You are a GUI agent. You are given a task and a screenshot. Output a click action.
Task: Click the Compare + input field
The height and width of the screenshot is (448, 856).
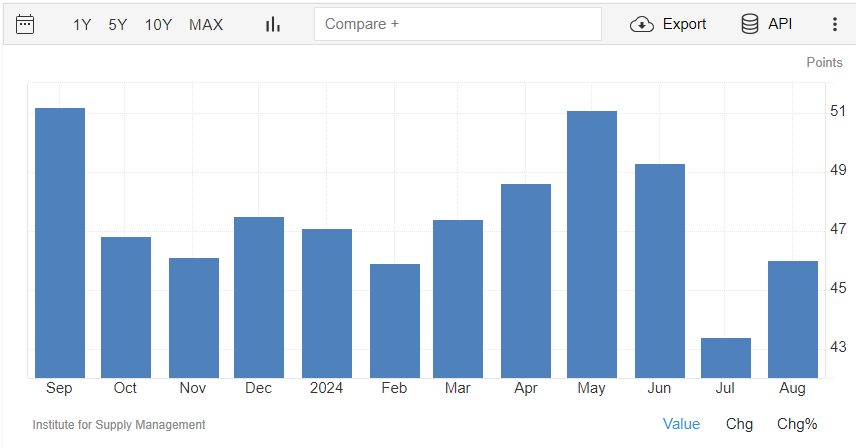click(457, 24)
